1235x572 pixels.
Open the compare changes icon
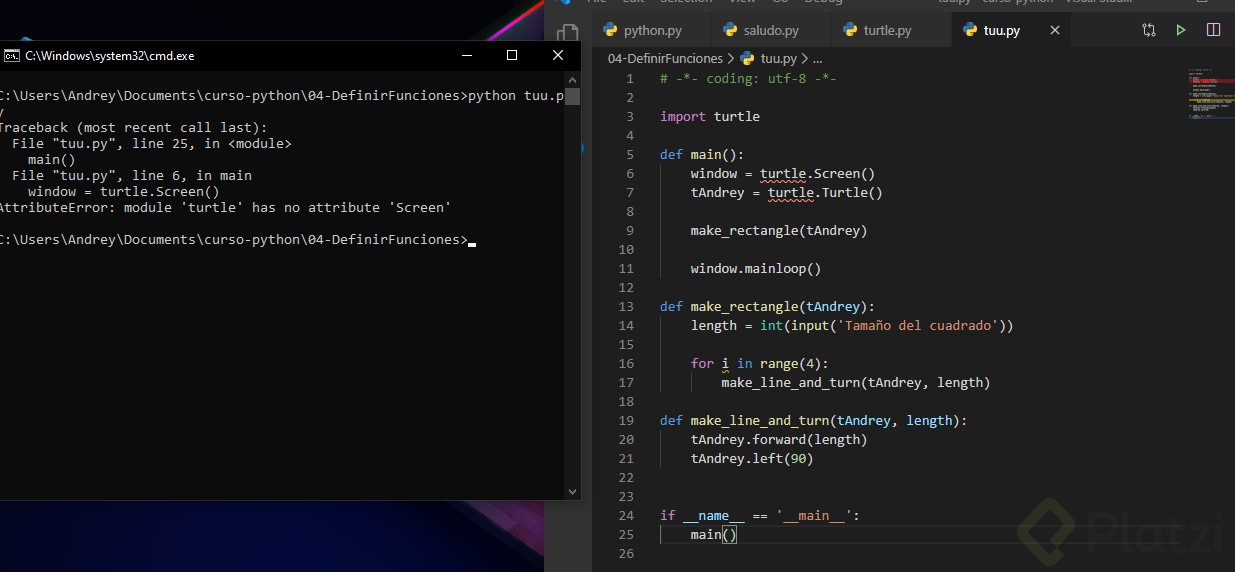coord(1149,30)
